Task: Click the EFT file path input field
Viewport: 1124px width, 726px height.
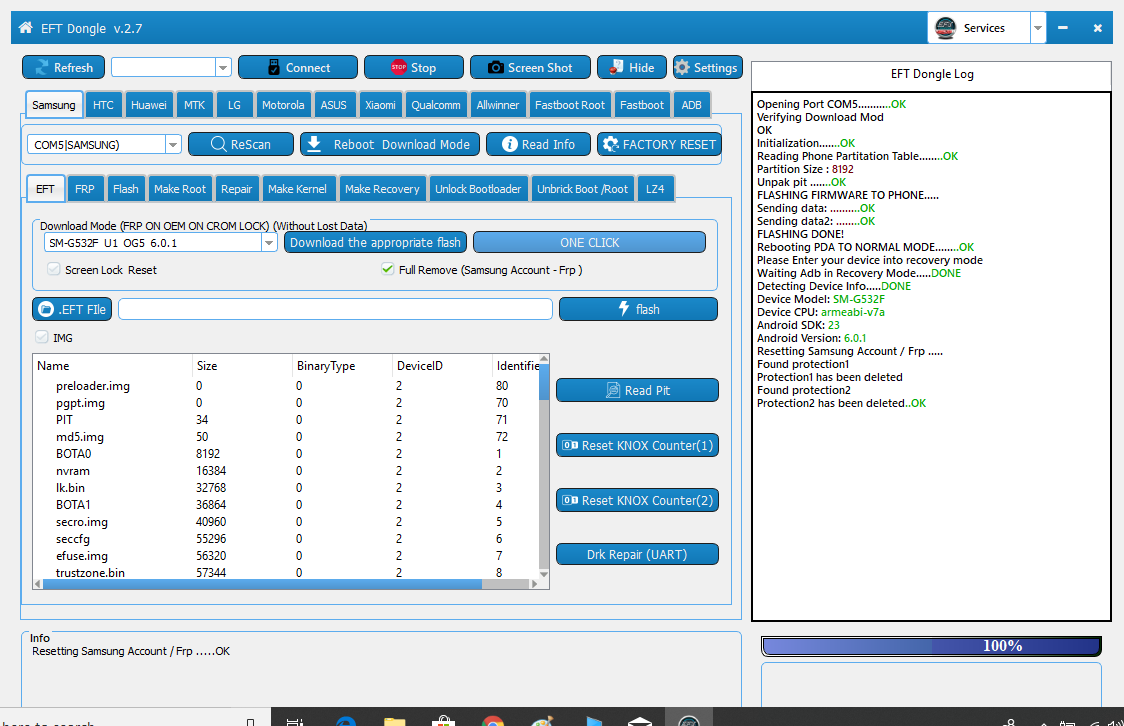Action: point(335,309)
